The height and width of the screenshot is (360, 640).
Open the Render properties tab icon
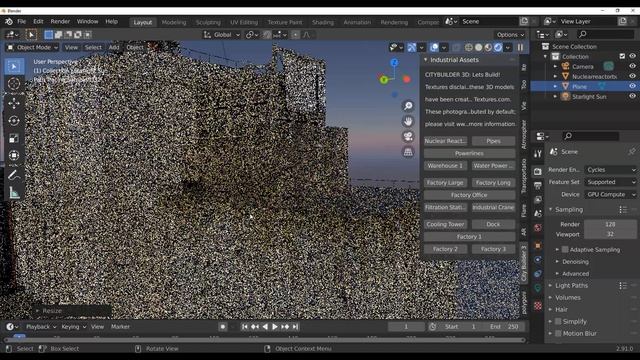pos(538,172)
